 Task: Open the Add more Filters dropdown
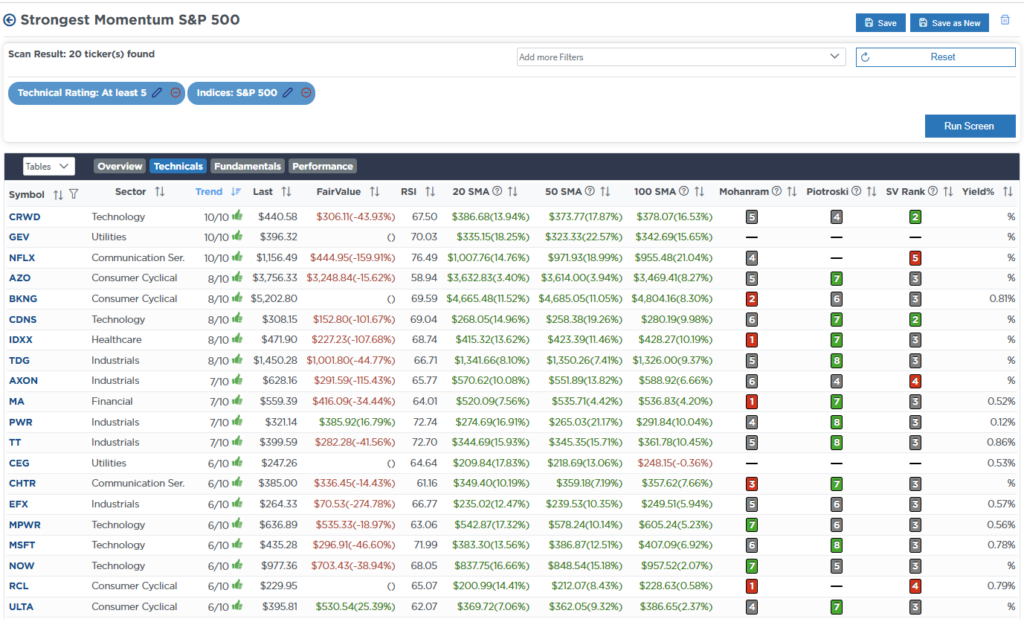[x=681, y=57]
